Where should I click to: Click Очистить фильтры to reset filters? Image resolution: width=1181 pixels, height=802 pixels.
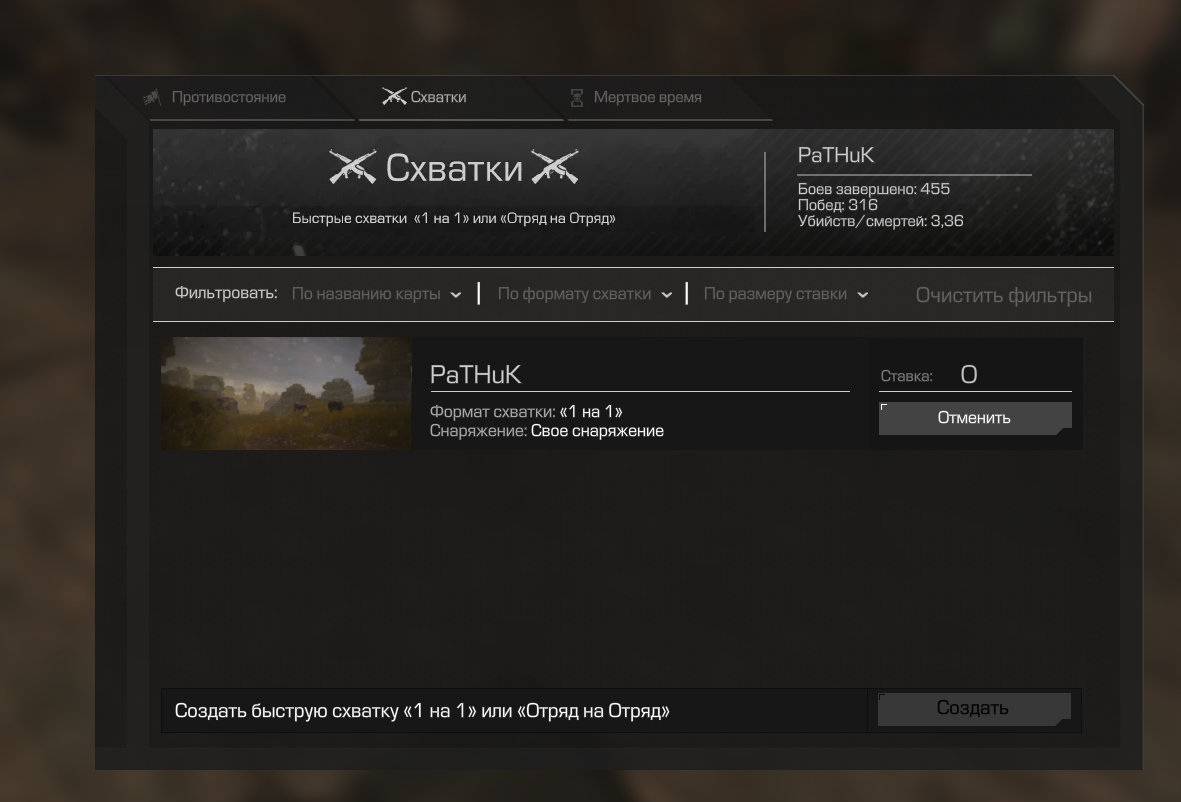[x=1003, y=295]
